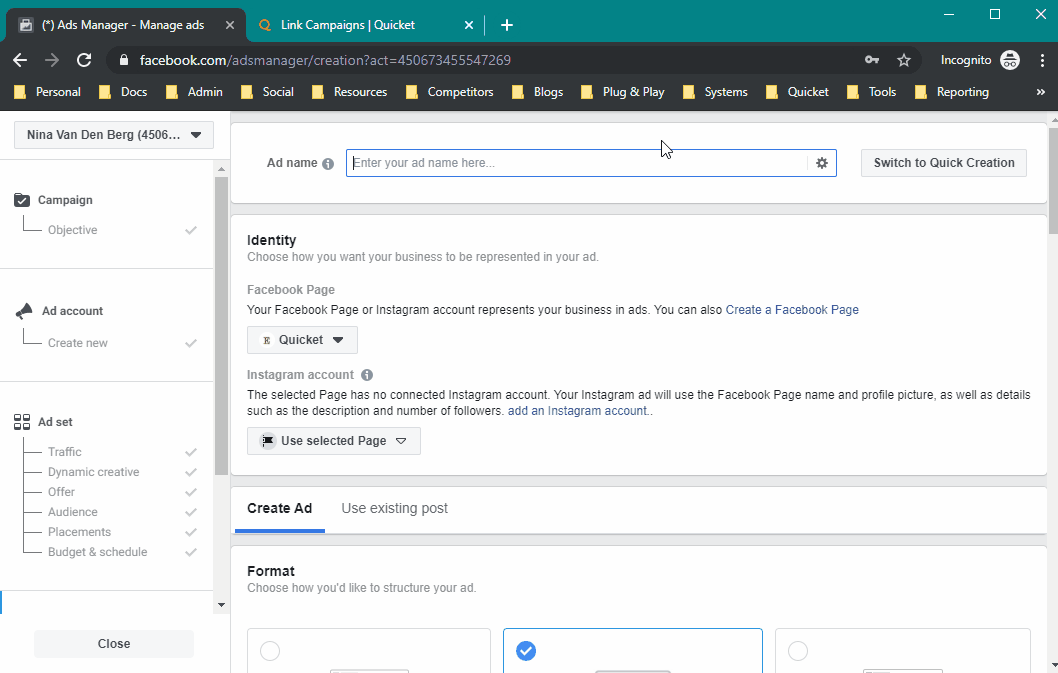The height and width of the screenshot is (673, 1058).
Task: Open the Create a Facebook Page link
Action: tap(792, 310)
